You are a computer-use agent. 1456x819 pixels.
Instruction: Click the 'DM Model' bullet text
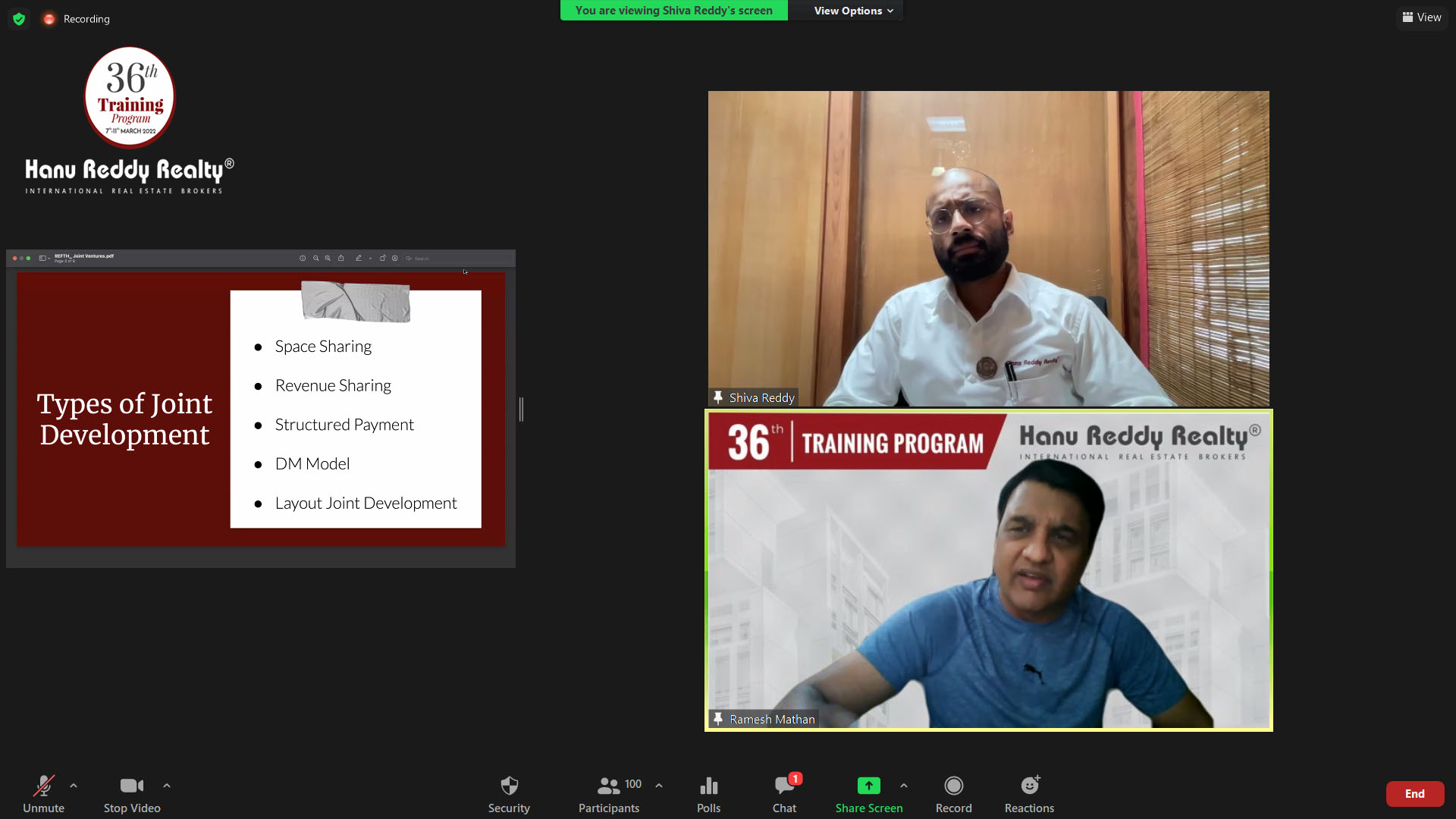pos(312,464)
